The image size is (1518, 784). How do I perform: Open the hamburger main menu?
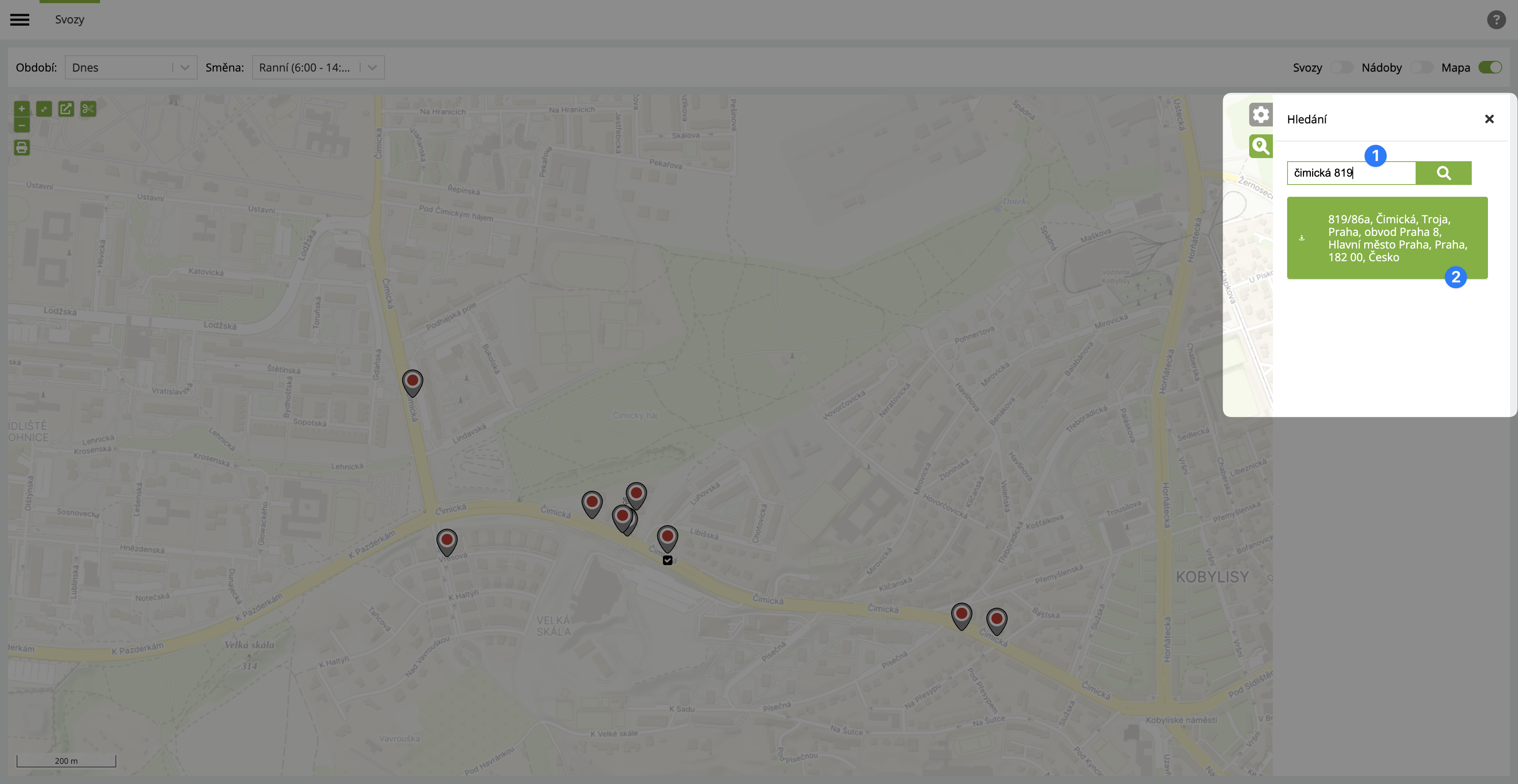pyautogui.click(x=19, y=19)
